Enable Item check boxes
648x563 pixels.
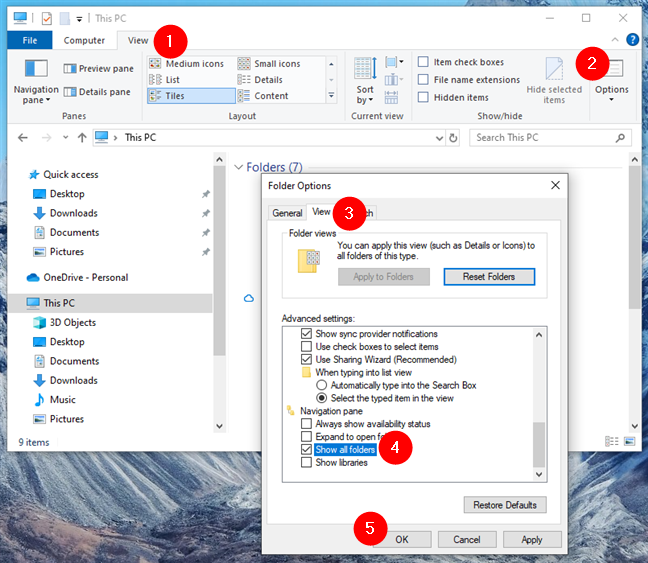coord(423,62)
